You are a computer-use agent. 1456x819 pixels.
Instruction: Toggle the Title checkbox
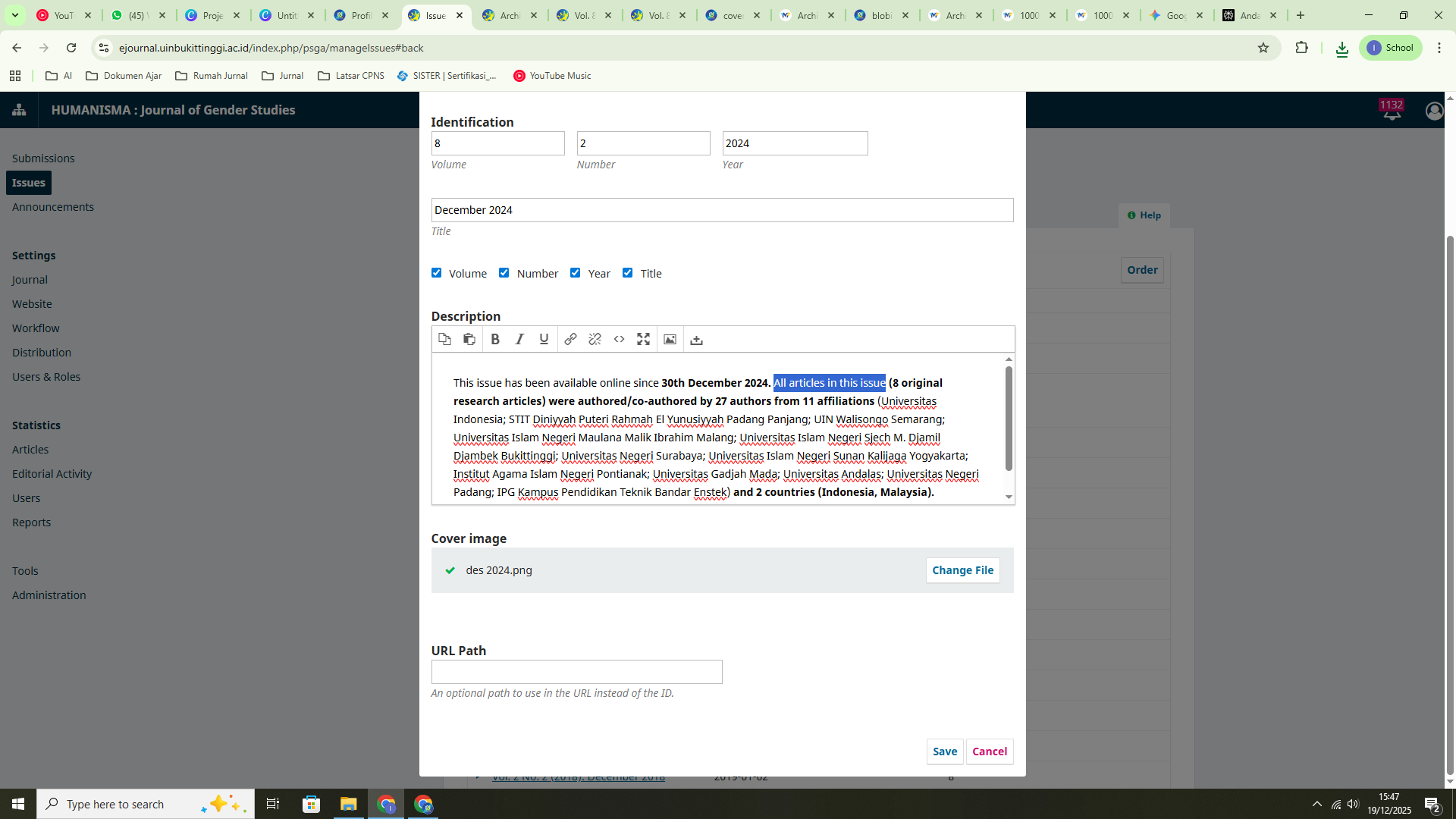click(x=628, y=273)
